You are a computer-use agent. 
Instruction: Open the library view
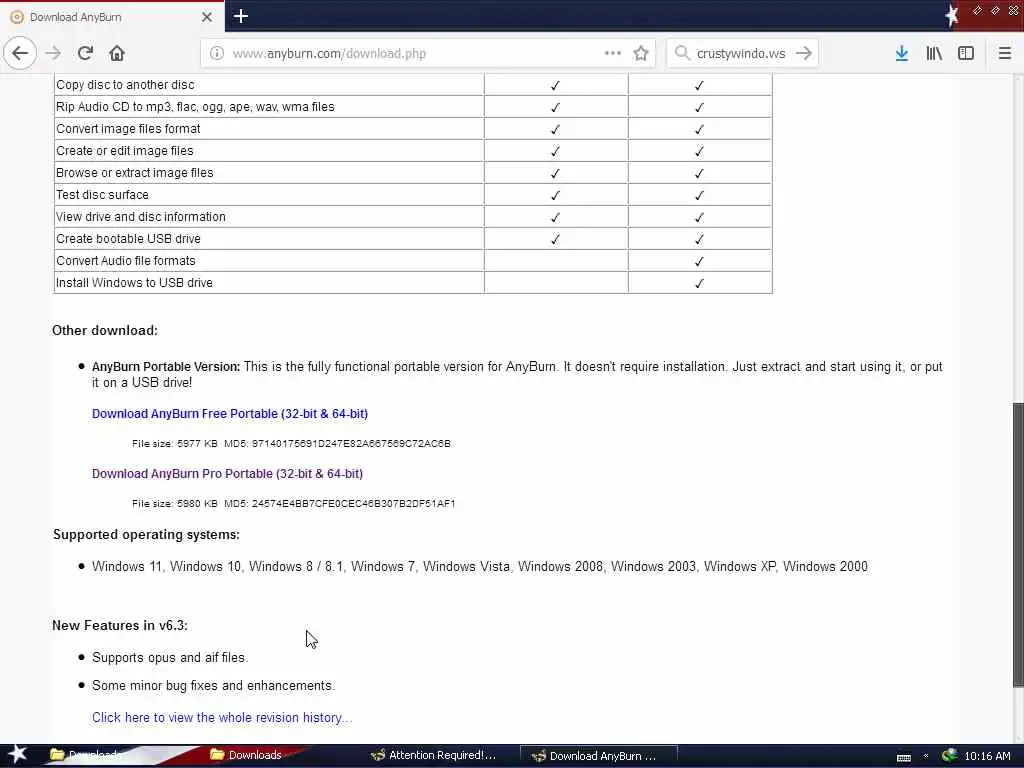934,54
